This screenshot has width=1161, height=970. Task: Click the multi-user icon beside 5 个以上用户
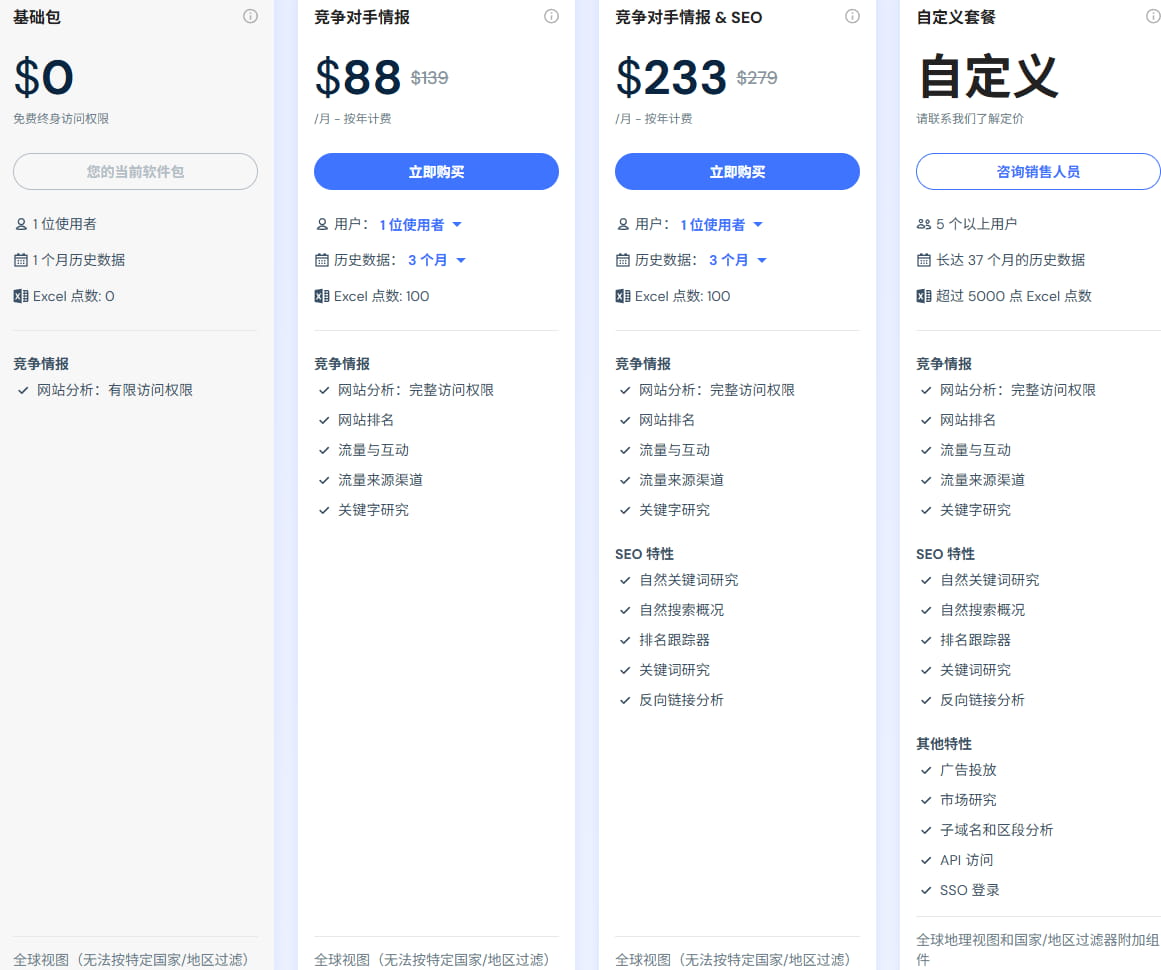[925, 224]
